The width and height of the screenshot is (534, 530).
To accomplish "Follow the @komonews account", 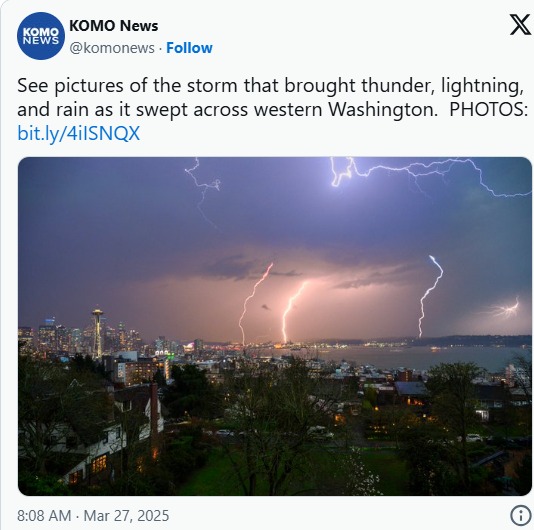I will point(189,48).
